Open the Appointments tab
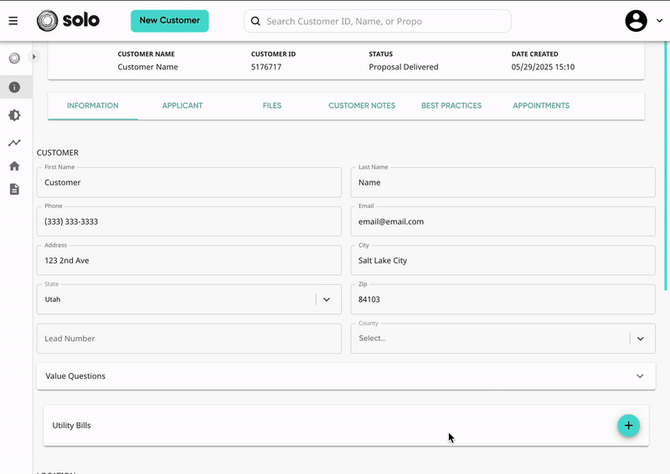The image size is (670, 474). (541, 105)
